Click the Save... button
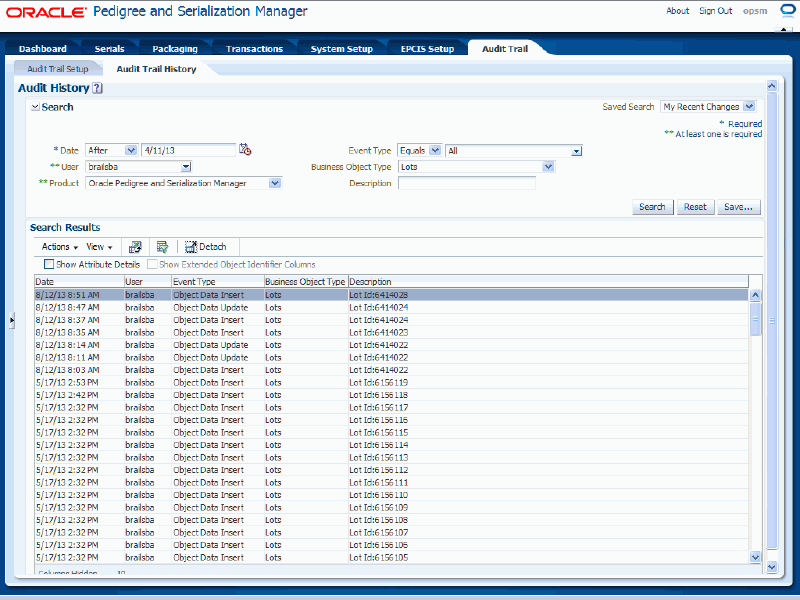Screen dimensions: 800x600 pos(738,207)
